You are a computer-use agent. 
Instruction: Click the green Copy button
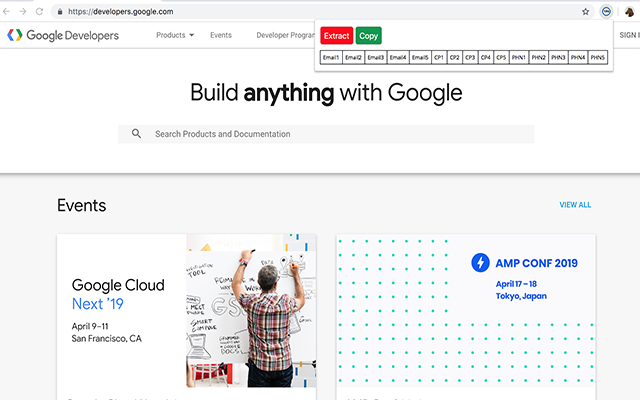369,36
